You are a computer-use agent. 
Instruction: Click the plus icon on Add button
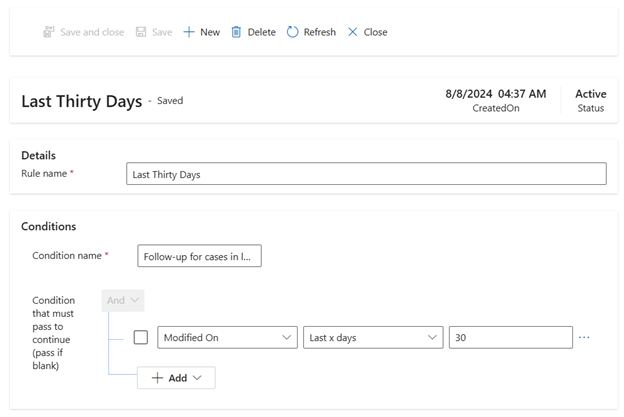(x=157, y=378)
